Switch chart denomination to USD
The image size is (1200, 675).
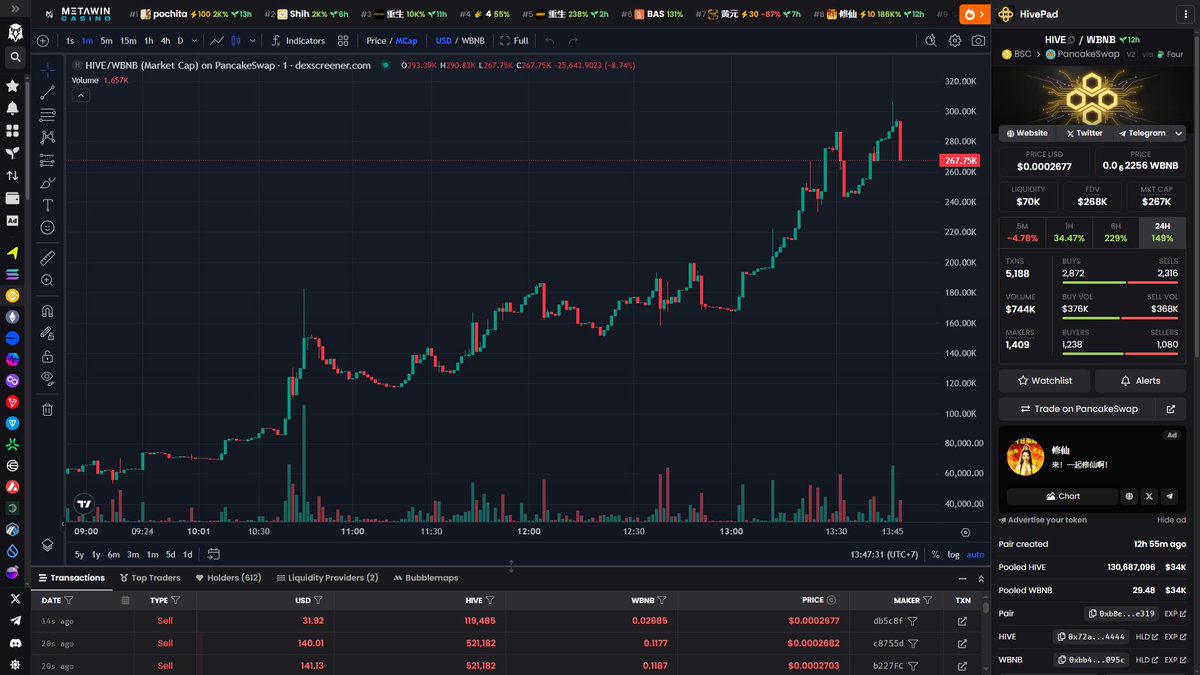(443, 41)
